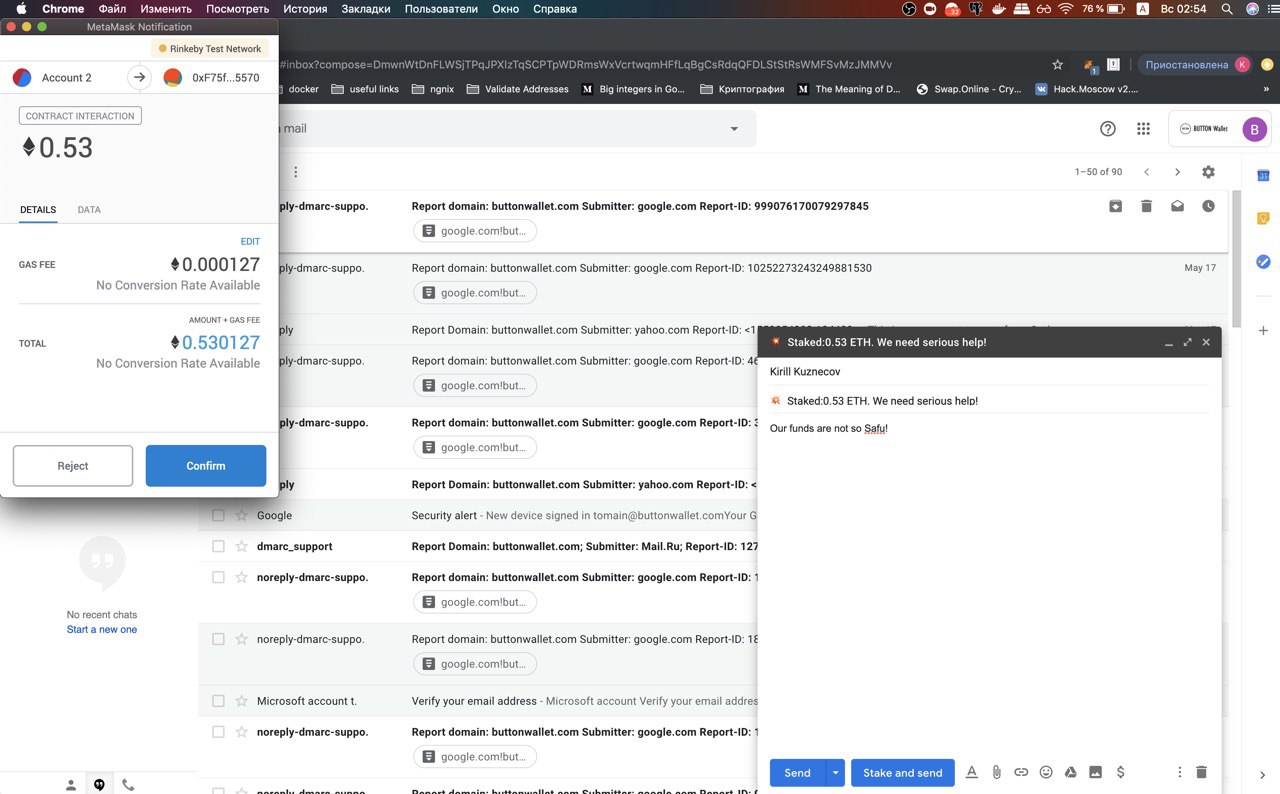1280x794 pixels.
Task: Bookmark this page with the star icon
Action: (x=1057, y=64)
